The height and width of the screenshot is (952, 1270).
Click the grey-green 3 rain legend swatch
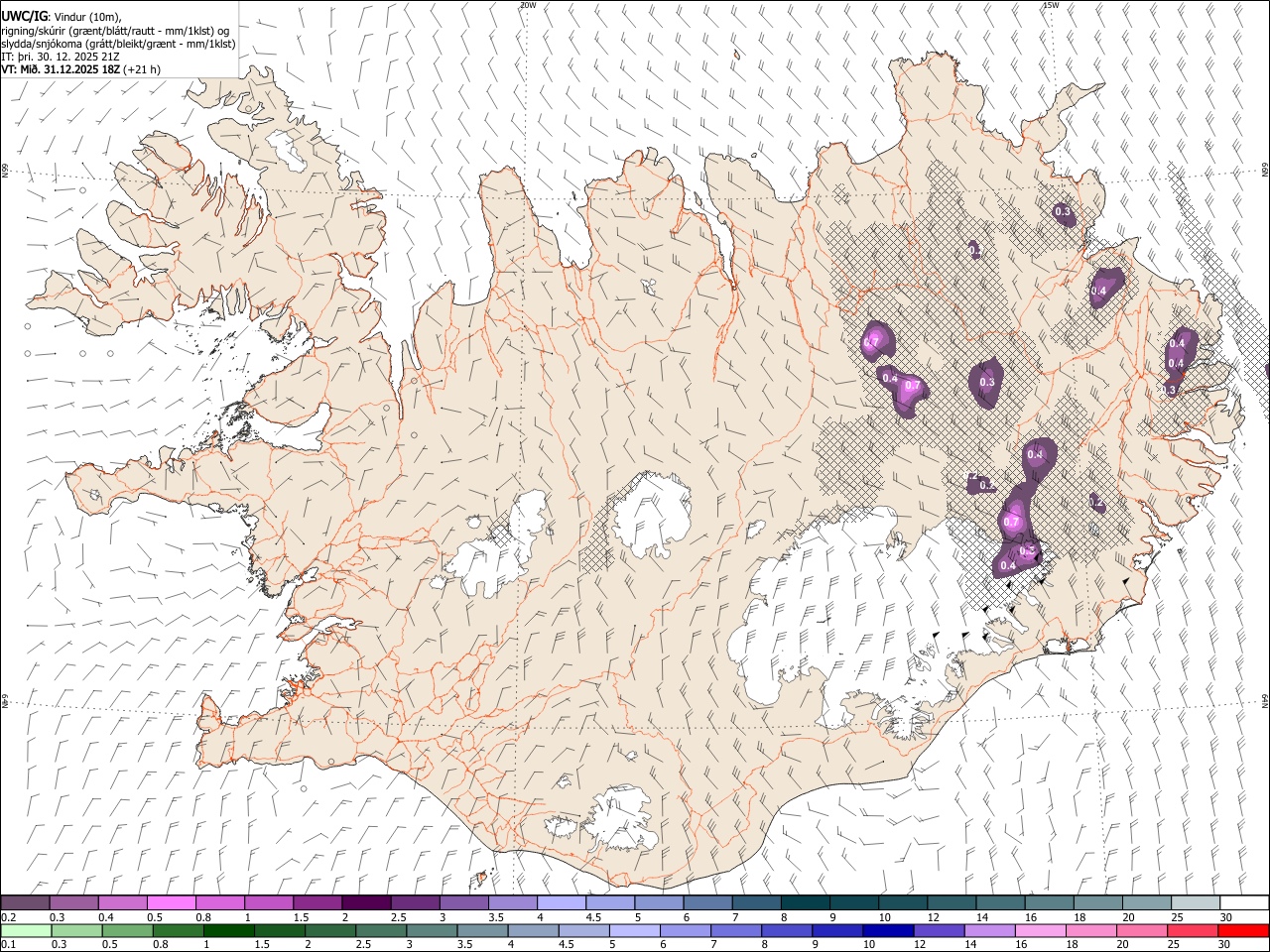coord(431,930)
